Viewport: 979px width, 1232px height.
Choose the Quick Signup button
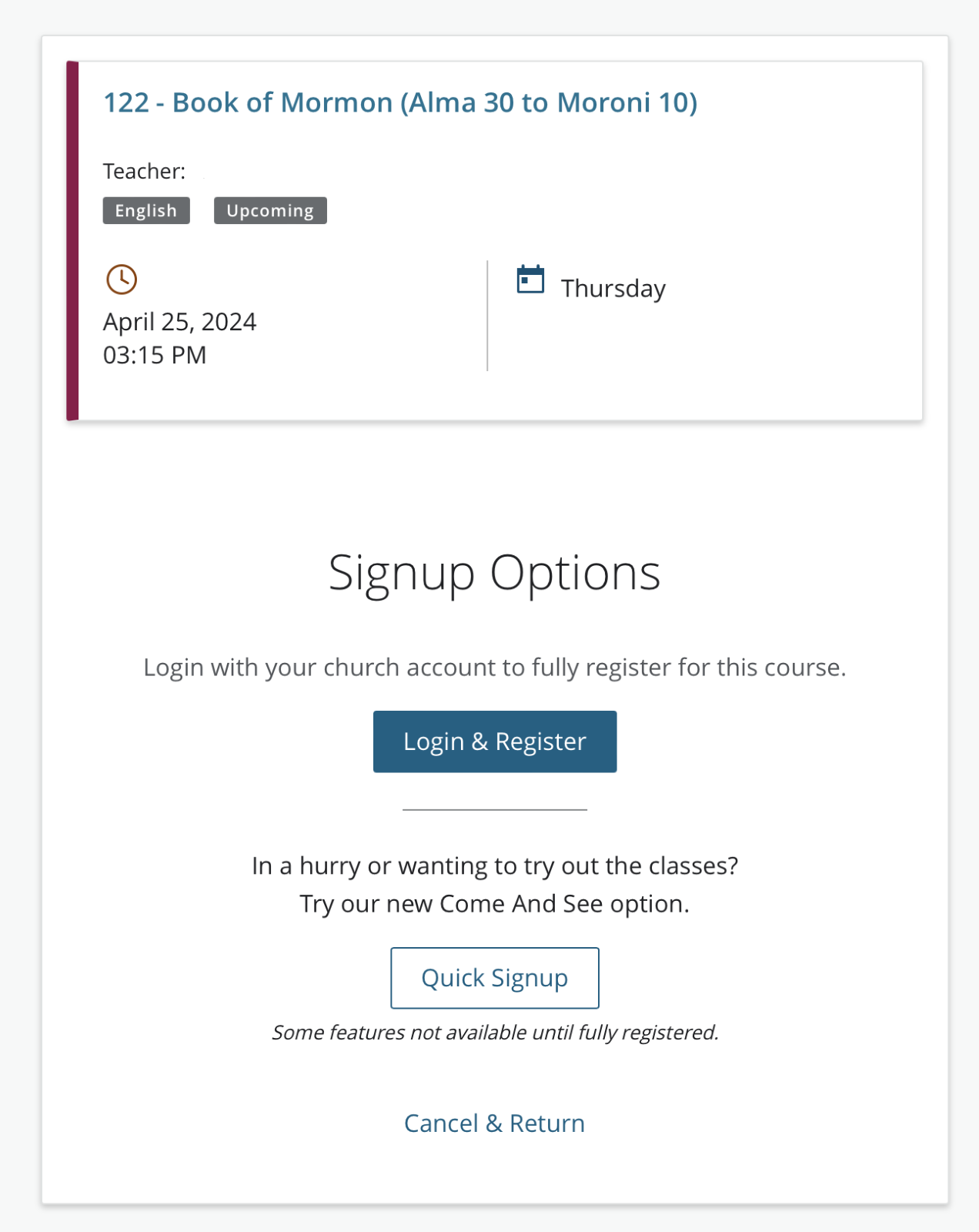tap(494, 978)
